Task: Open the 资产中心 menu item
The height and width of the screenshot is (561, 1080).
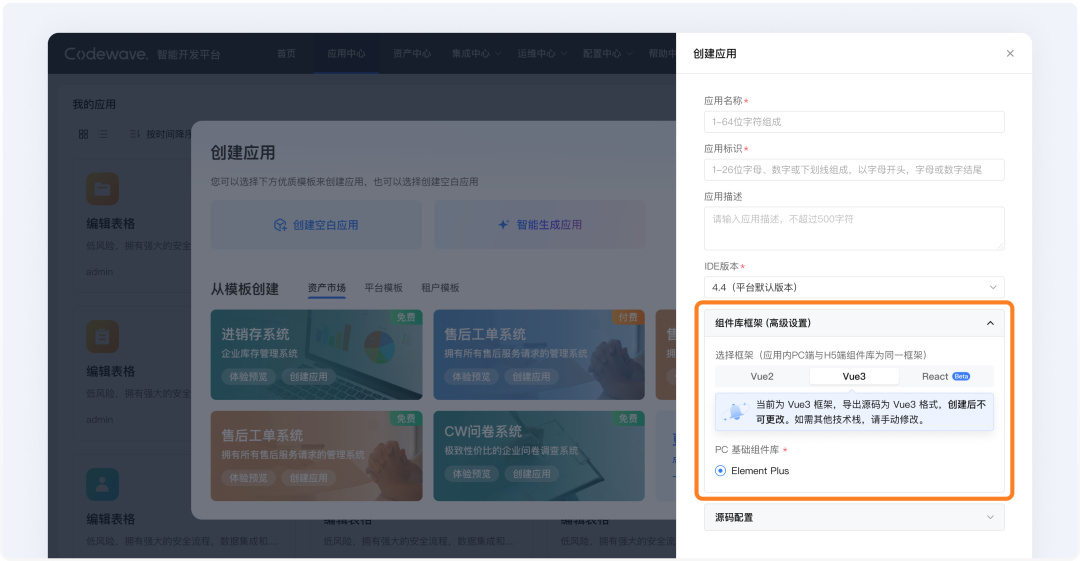Action: point(412,53)
